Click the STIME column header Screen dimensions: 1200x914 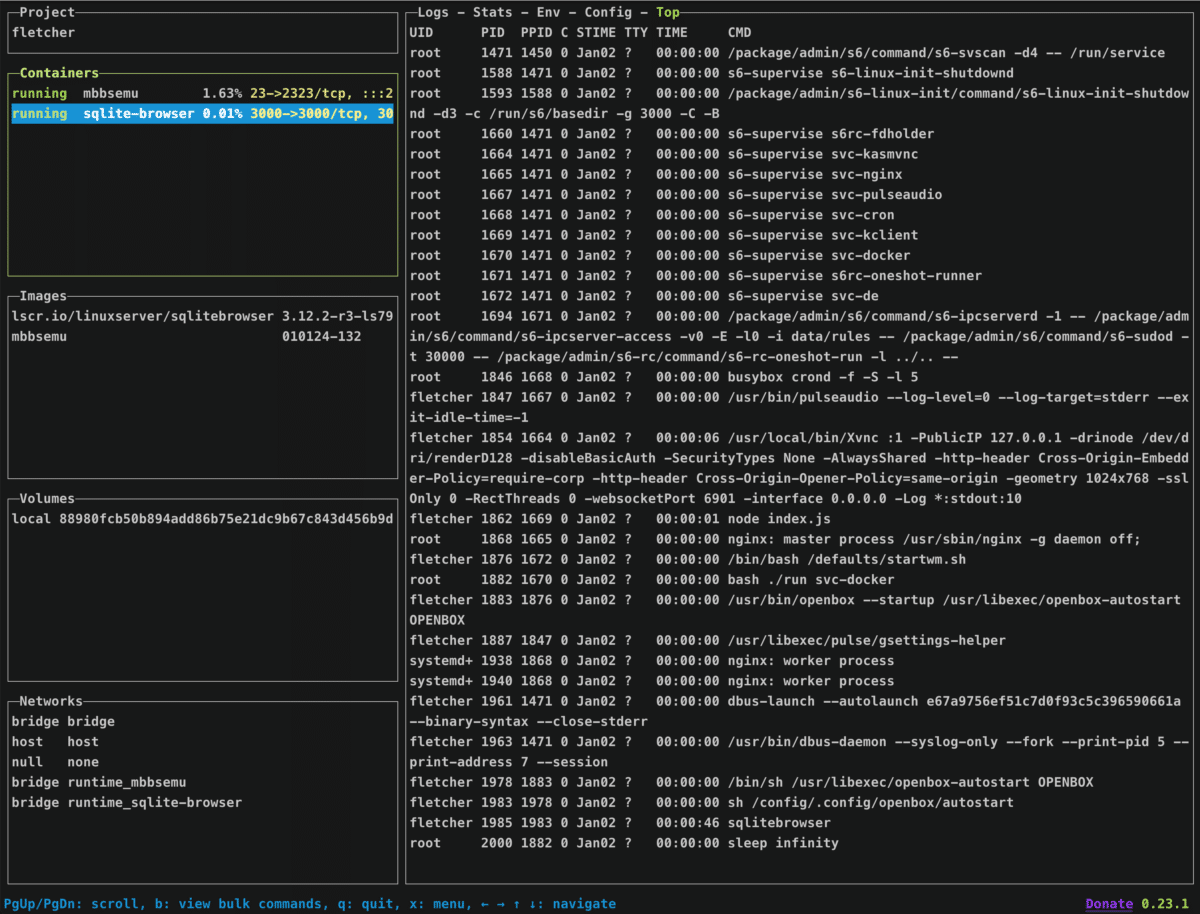pos(596,32)
